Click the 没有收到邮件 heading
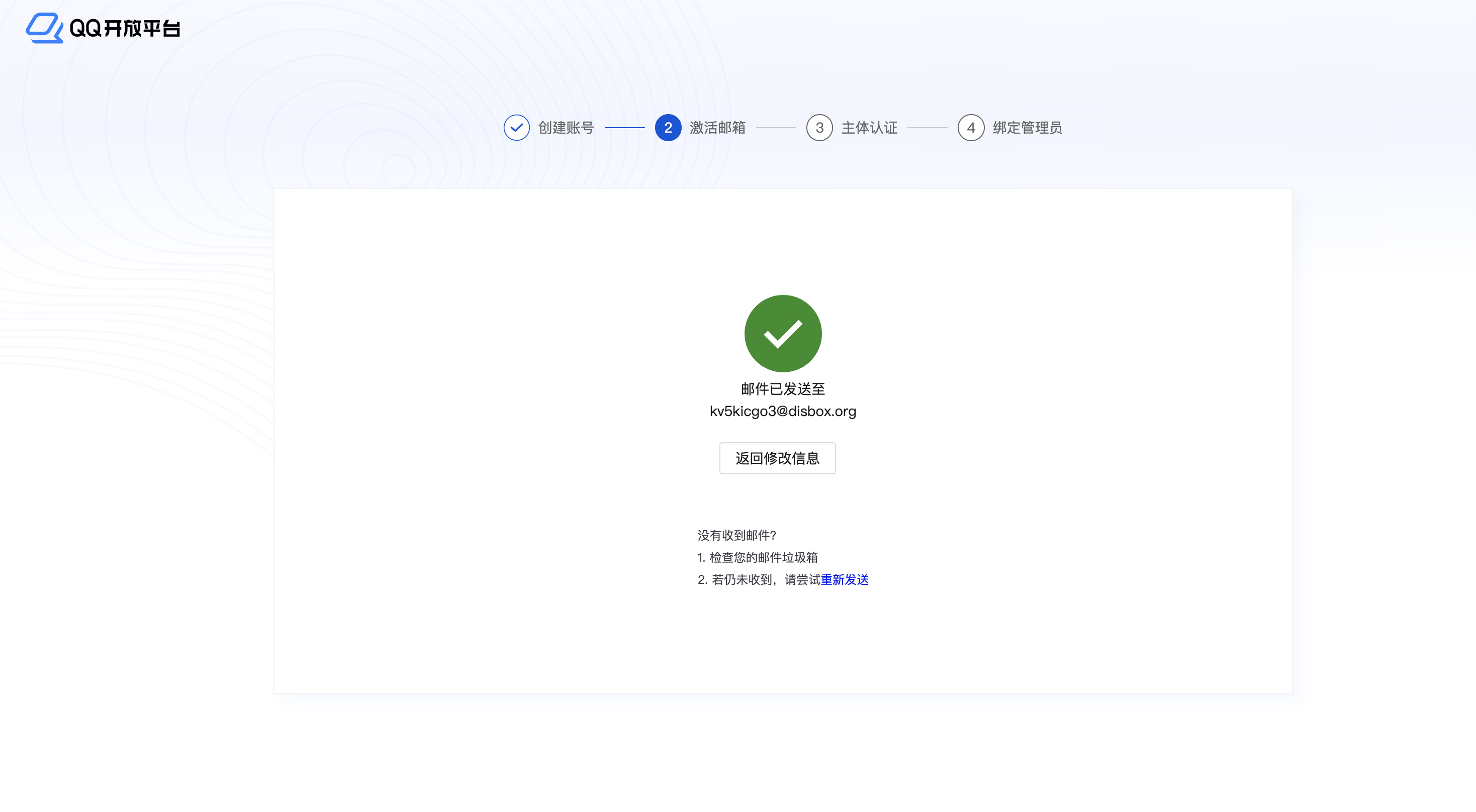Screen dimensions: 1476x812 737,535
